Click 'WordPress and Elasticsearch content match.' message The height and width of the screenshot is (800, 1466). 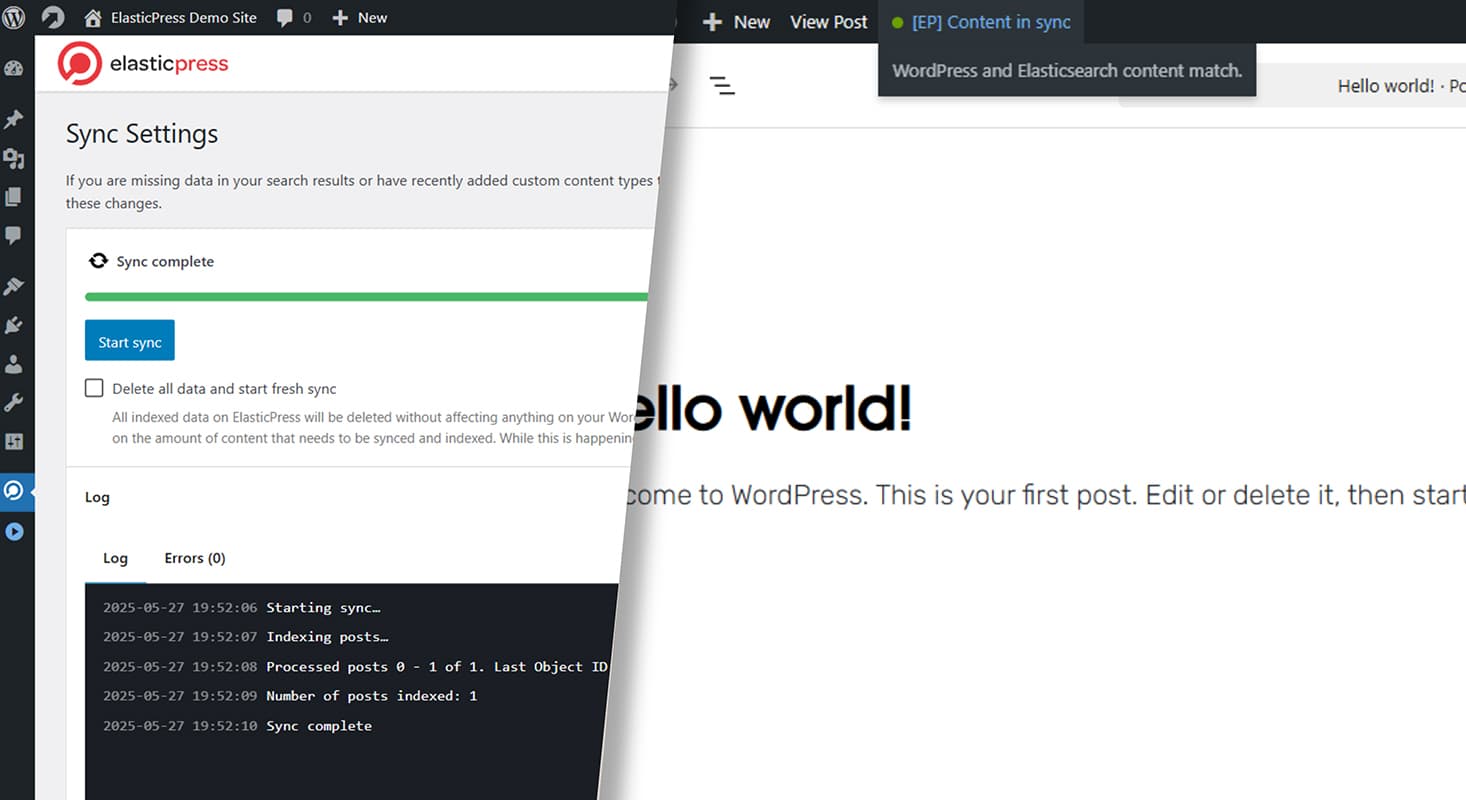tap(1067, 71)
